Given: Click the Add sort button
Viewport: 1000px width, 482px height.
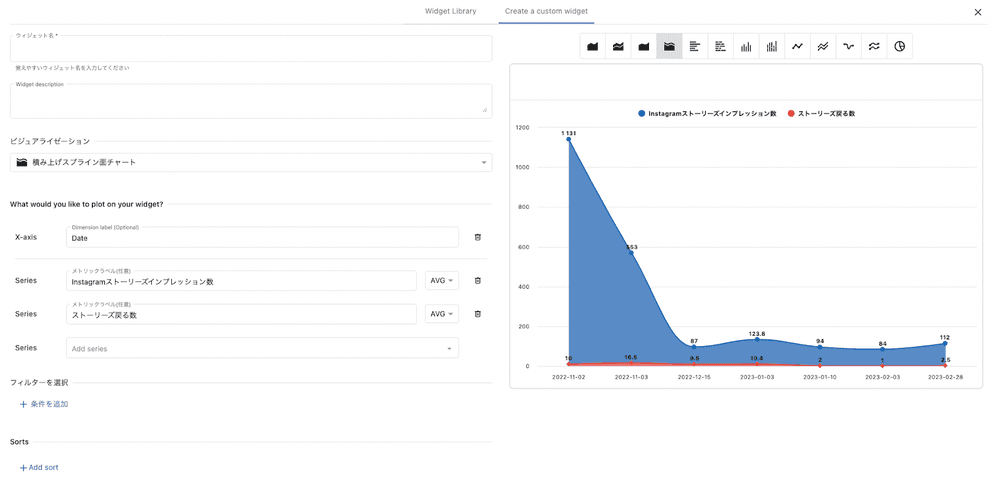Looking at the screenshot, I should (39, 467).
